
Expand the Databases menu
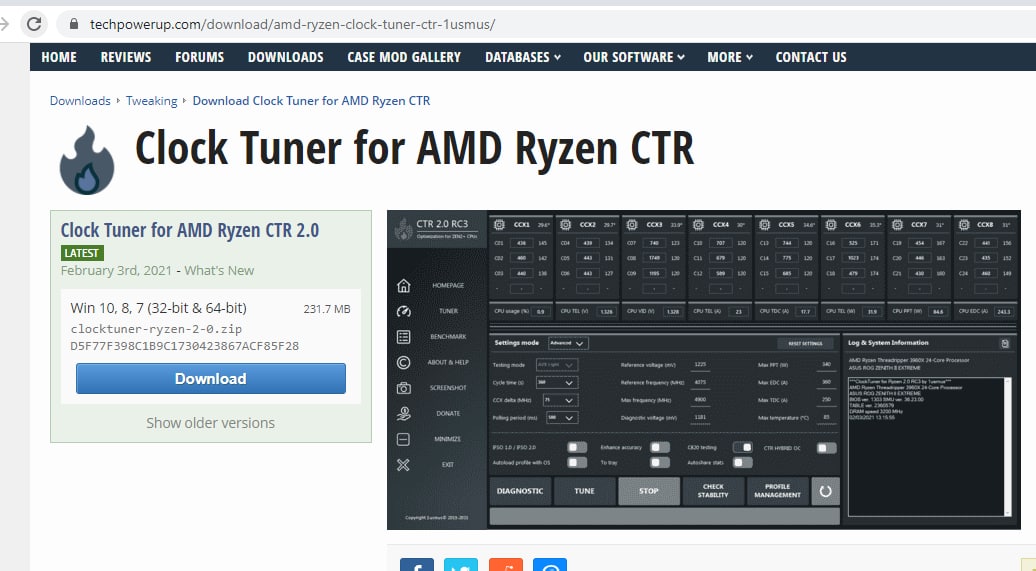(x=523, y=57)
